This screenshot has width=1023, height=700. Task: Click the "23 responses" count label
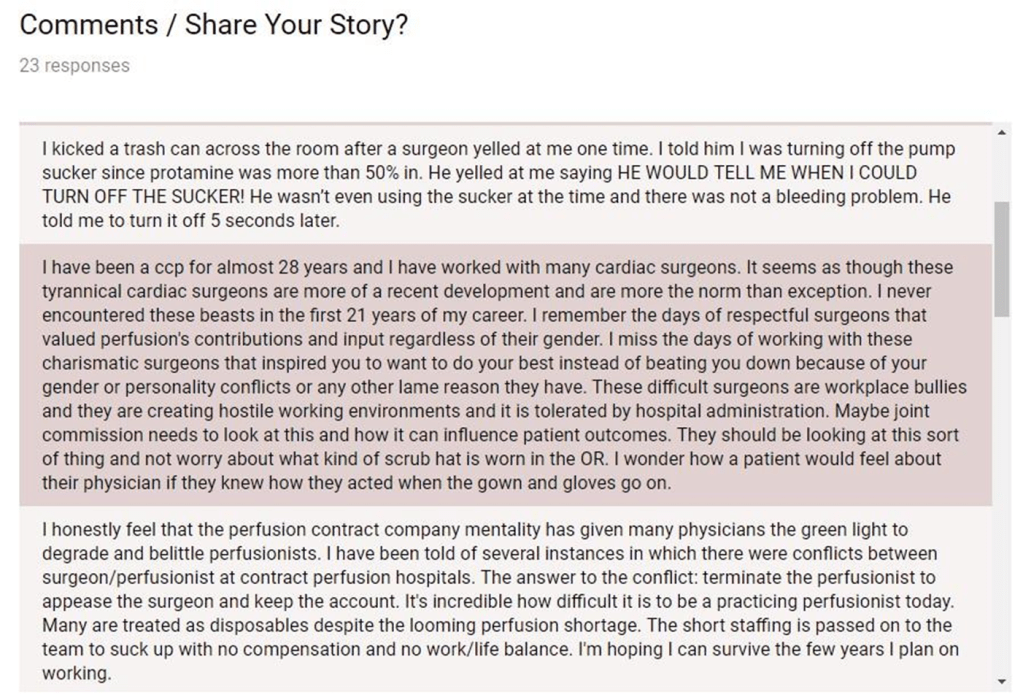[74, 66]
